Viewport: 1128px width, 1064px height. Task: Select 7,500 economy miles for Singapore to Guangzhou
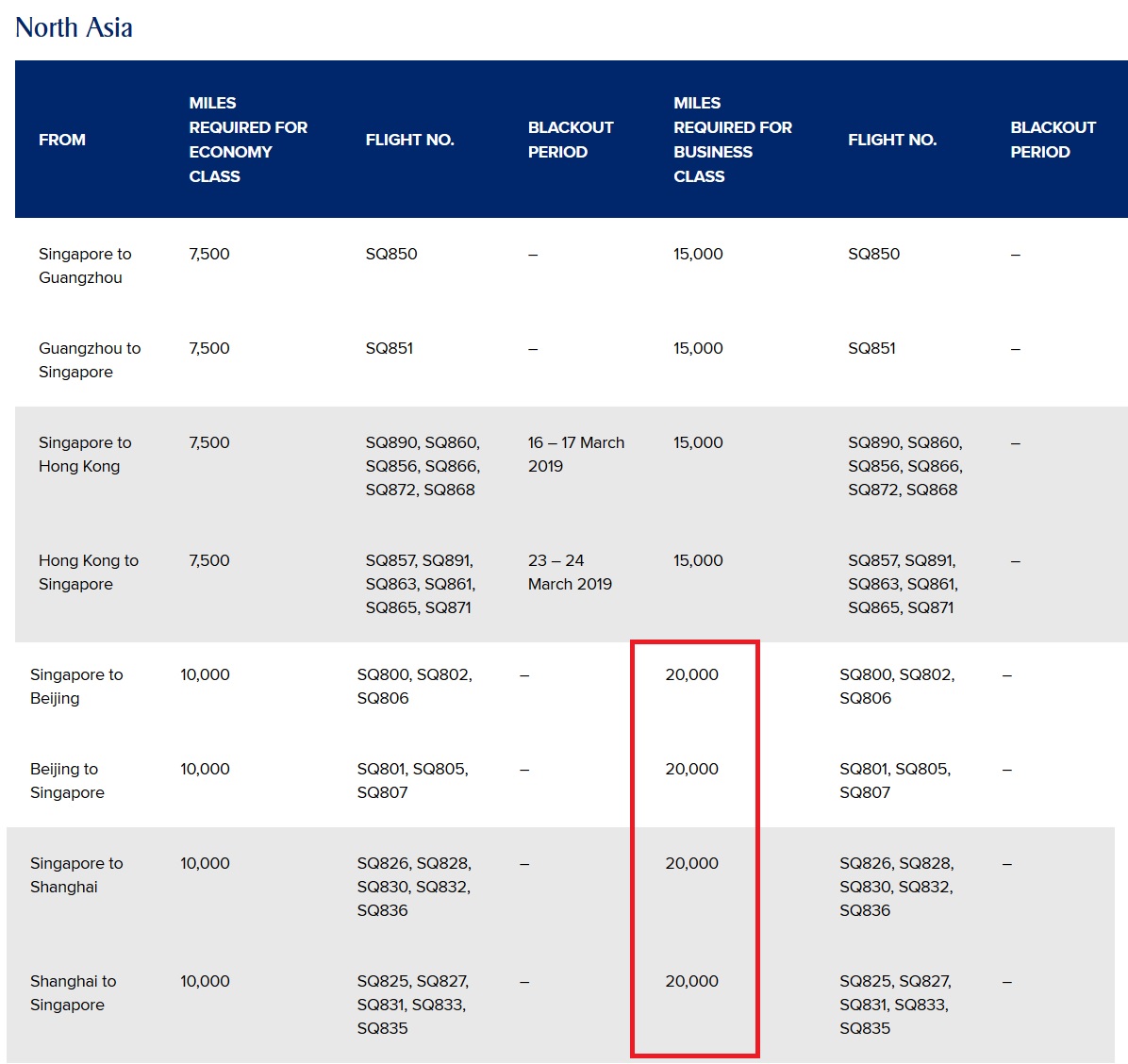209,255
